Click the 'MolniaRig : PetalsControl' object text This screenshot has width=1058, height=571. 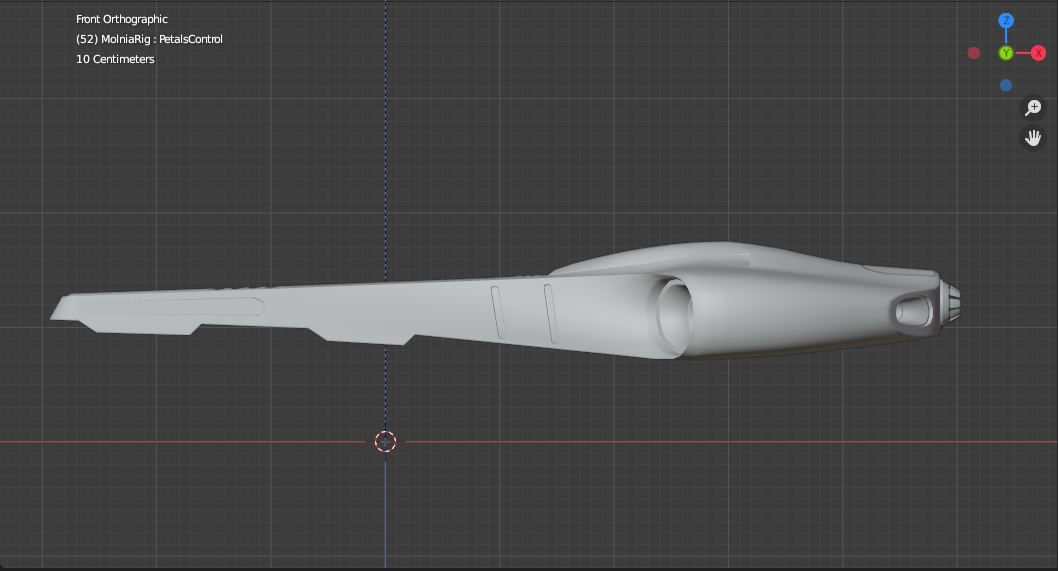(162, 39)
